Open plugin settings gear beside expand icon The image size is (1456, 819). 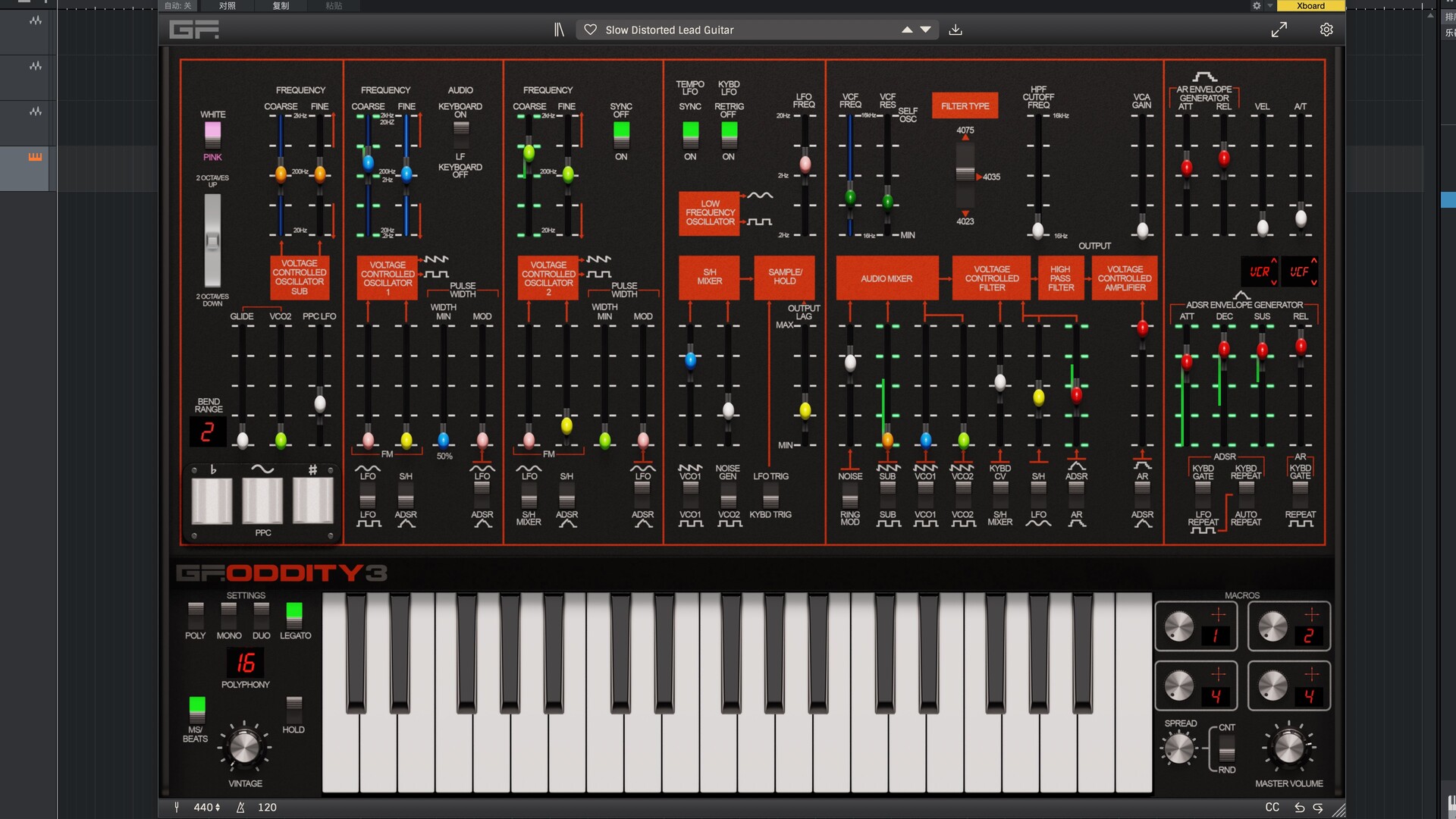click(1326, 30)
